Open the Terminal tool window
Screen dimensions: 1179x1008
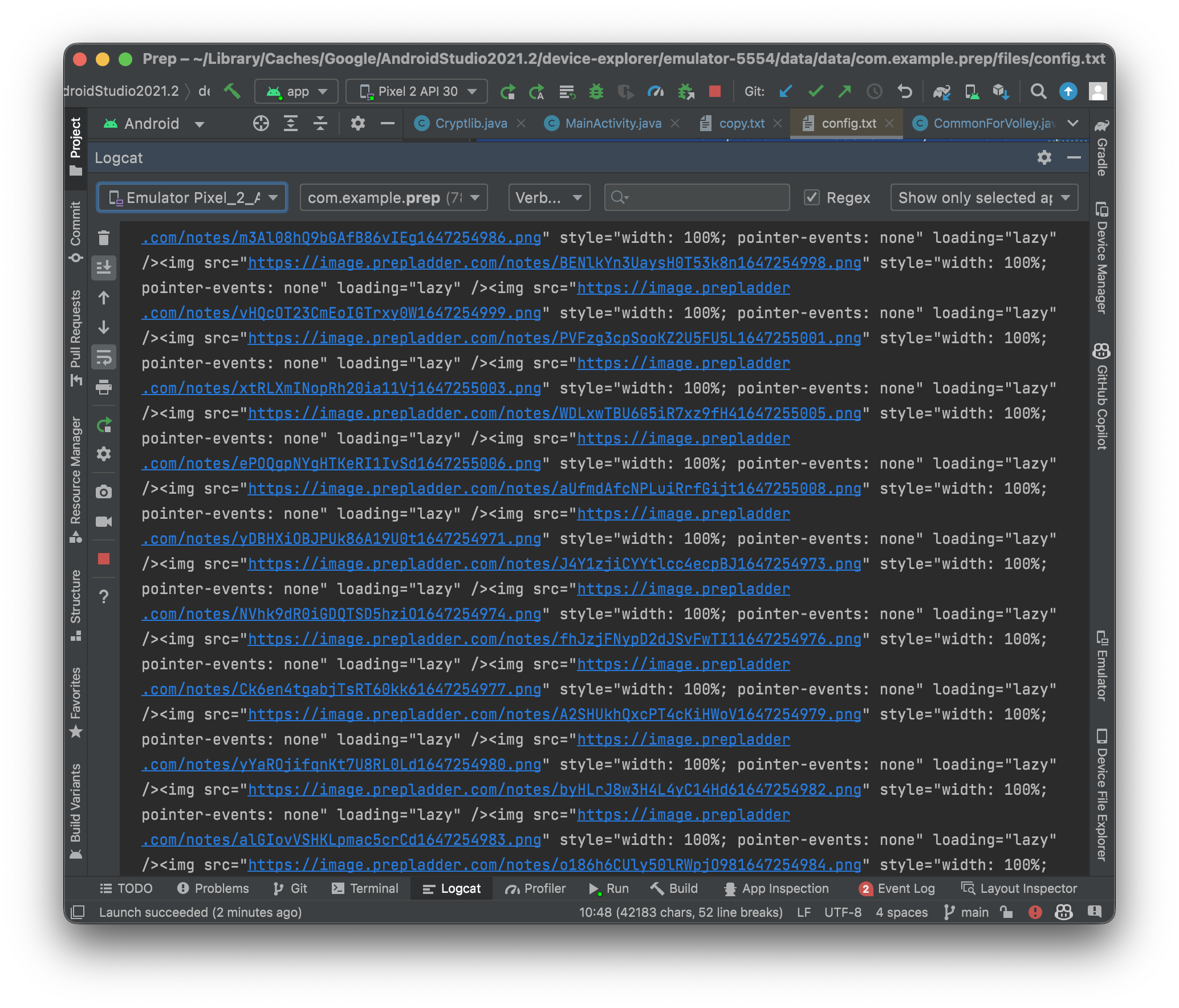pos(365,888)
